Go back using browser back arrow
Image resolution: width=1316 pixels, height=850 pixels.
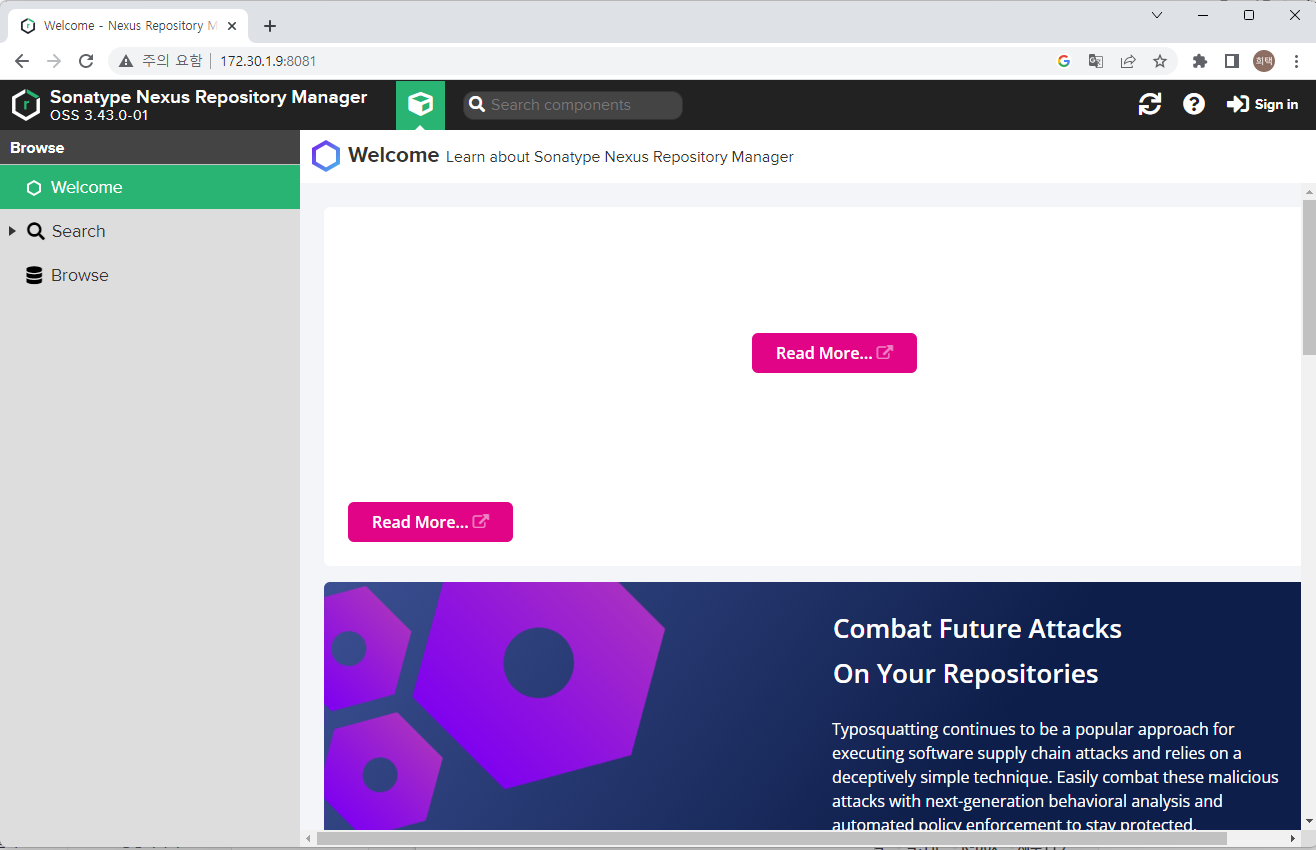[22, 61]
